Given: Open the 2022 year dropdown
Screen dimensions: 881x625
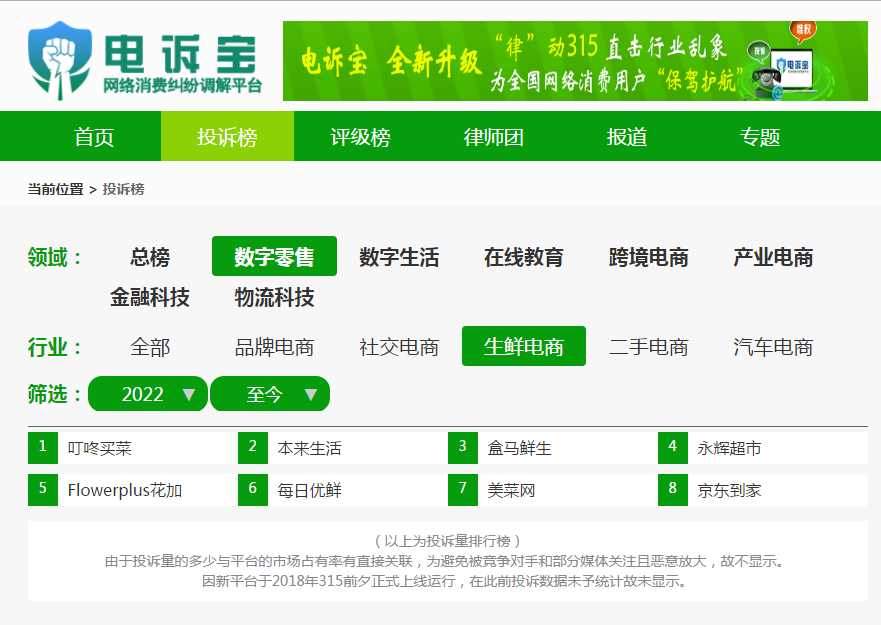Looking at the screenshot, I should 148,393.
